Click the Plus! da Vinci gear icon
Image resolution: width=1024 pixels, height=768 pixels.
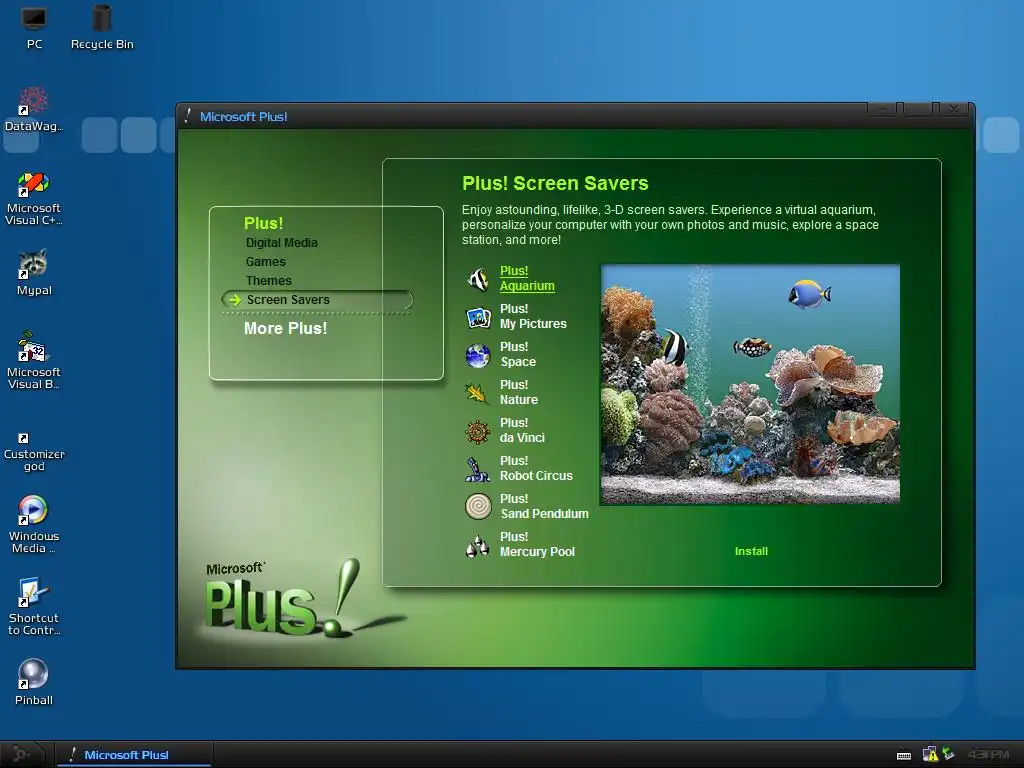(x=478, y=432)
